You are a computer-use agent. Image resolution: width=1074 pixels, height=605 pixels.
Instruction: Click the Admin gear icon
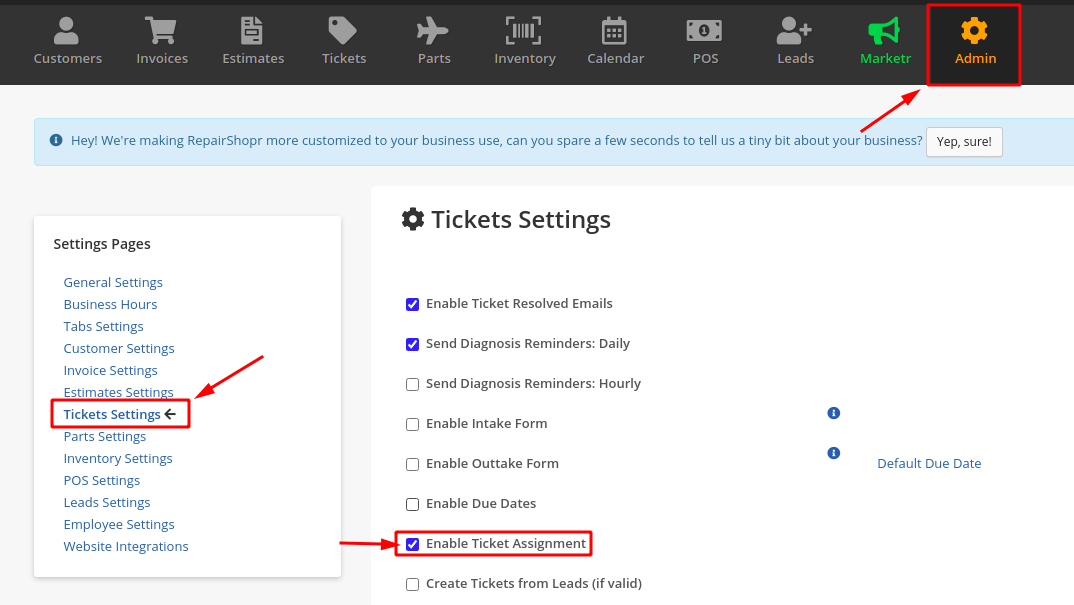pos(974,31)
